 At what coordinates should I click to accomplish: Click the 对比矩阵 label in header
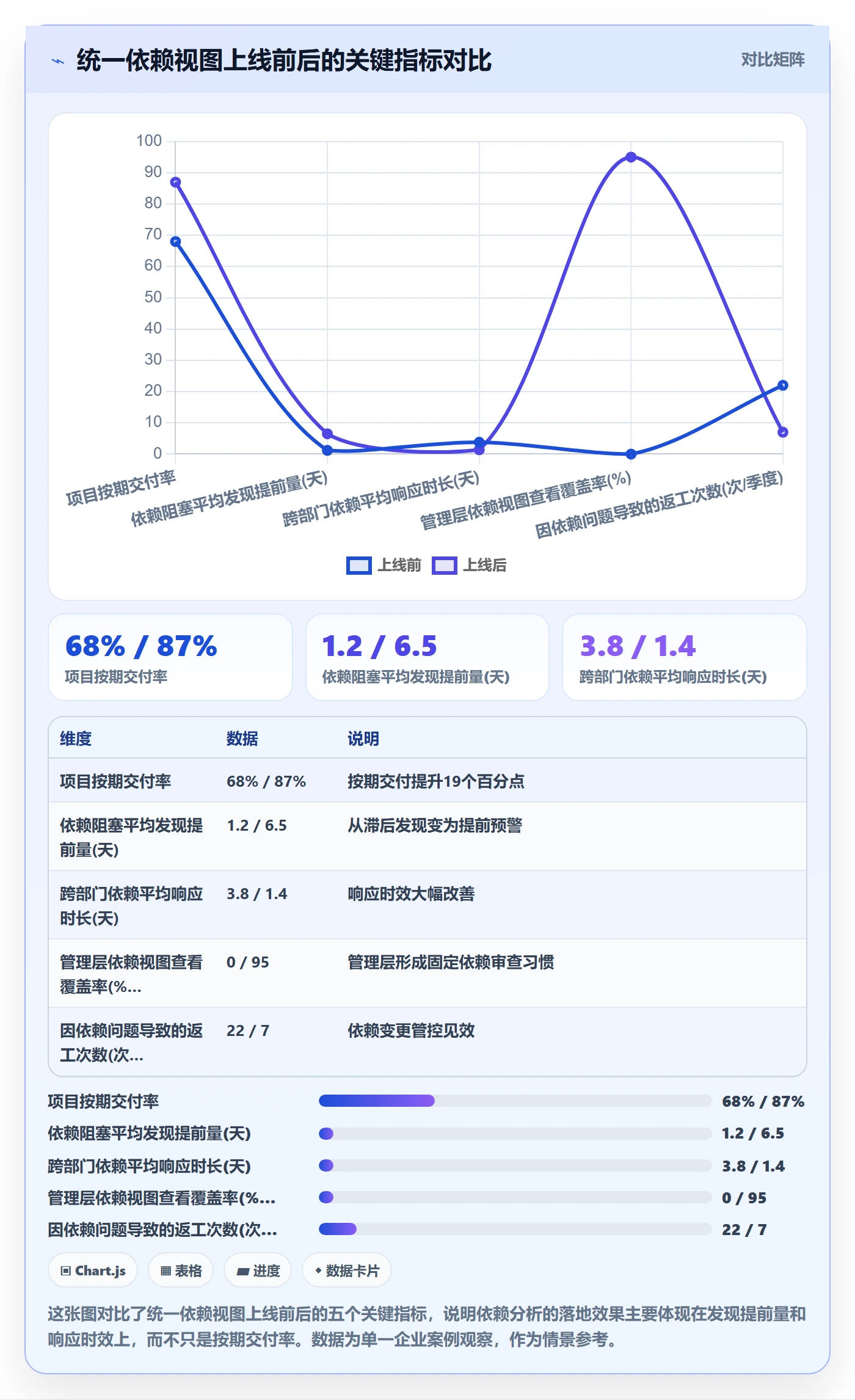pyautogui.click(x=773, y=60)
